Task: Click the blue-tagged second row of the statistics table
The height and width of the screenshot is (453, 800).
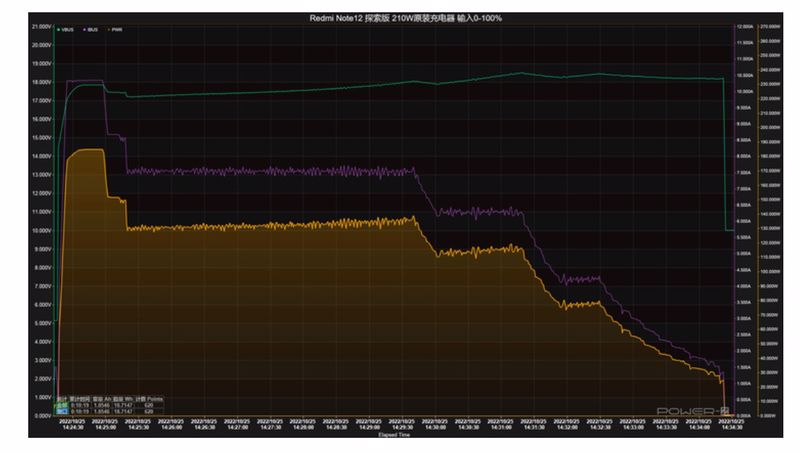Action: point(110,411)
